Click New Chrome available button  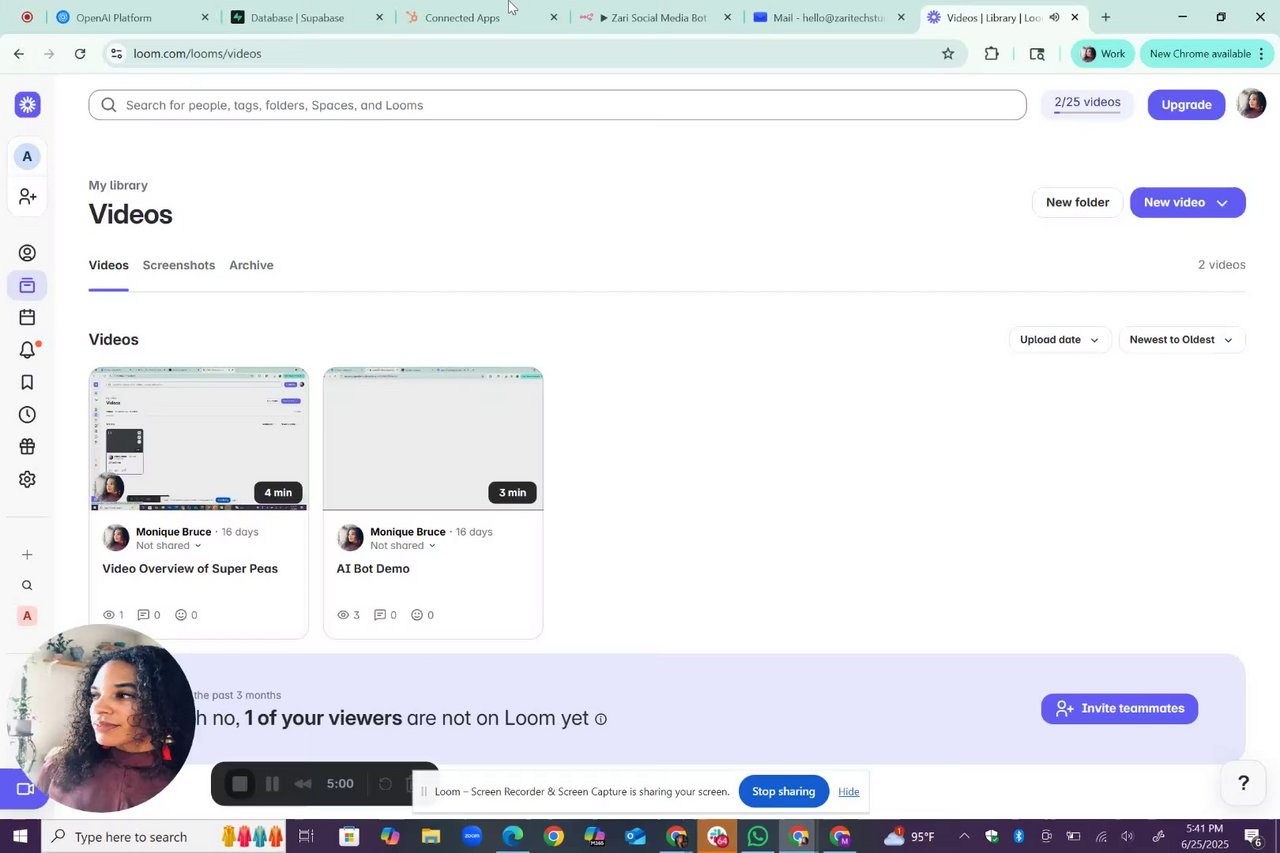tap(1208, 54)
